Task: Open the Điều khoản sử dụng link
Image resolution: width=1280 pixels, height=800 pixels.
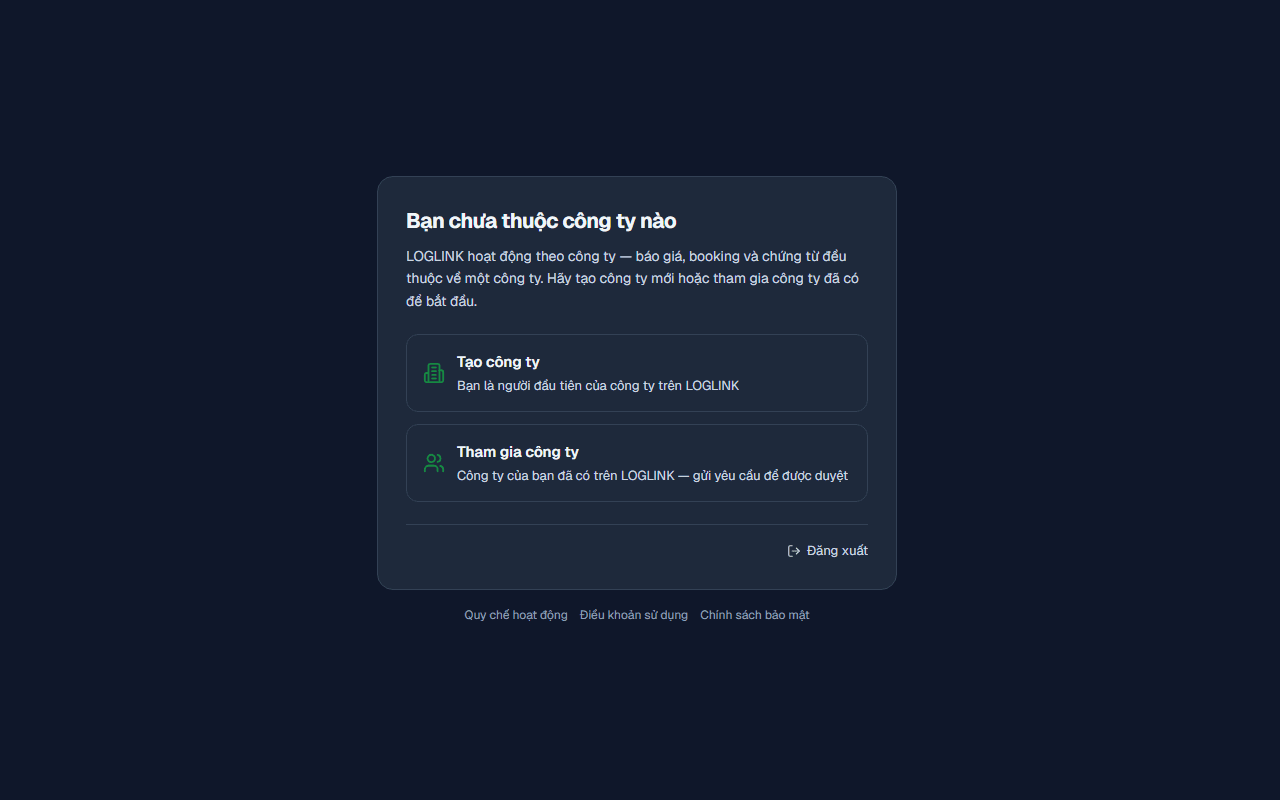Action: click(634, 615)
